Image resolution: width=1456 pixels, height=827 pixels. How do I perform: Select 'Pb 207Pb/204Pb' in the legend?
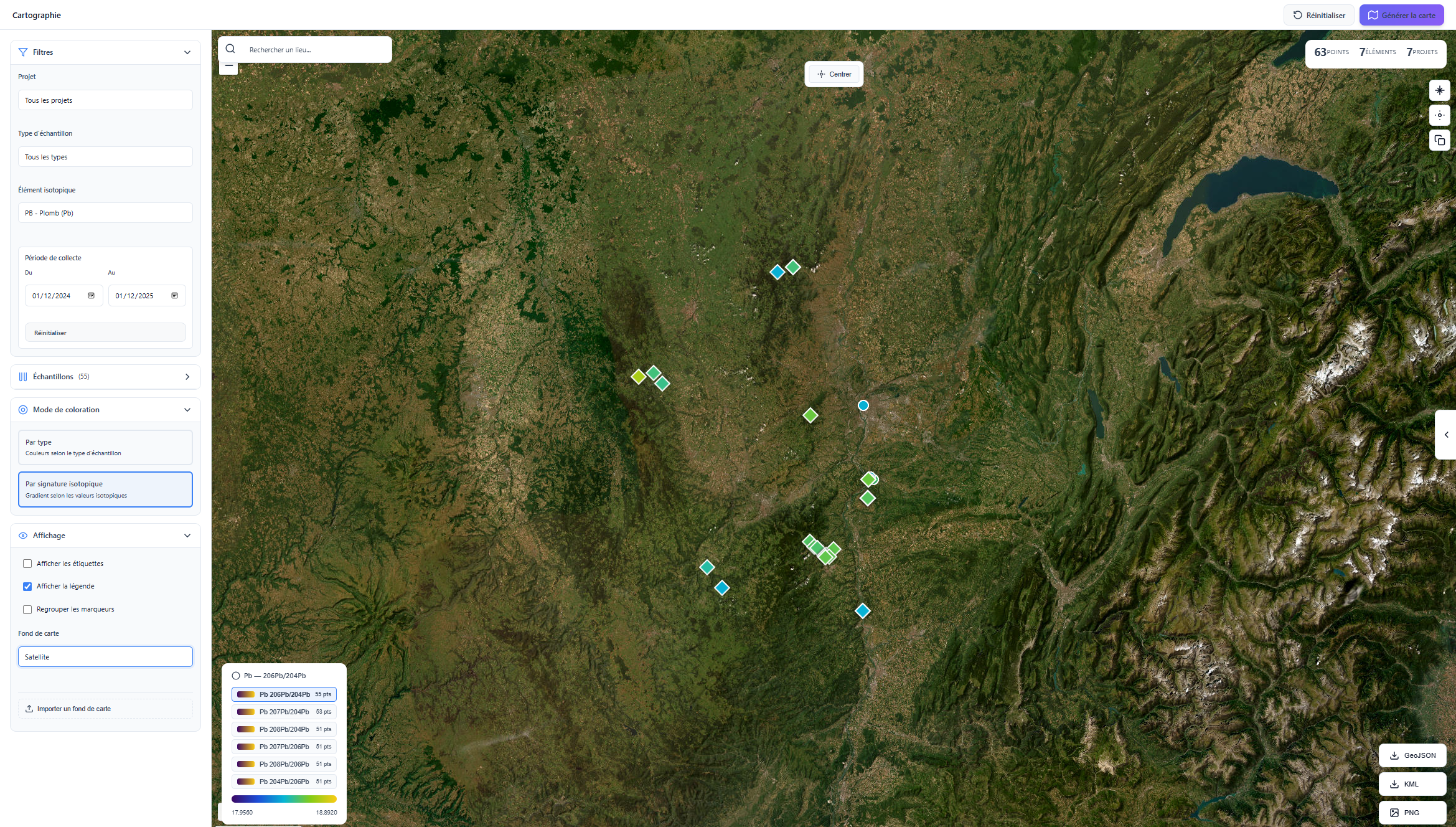click(284, 711)
